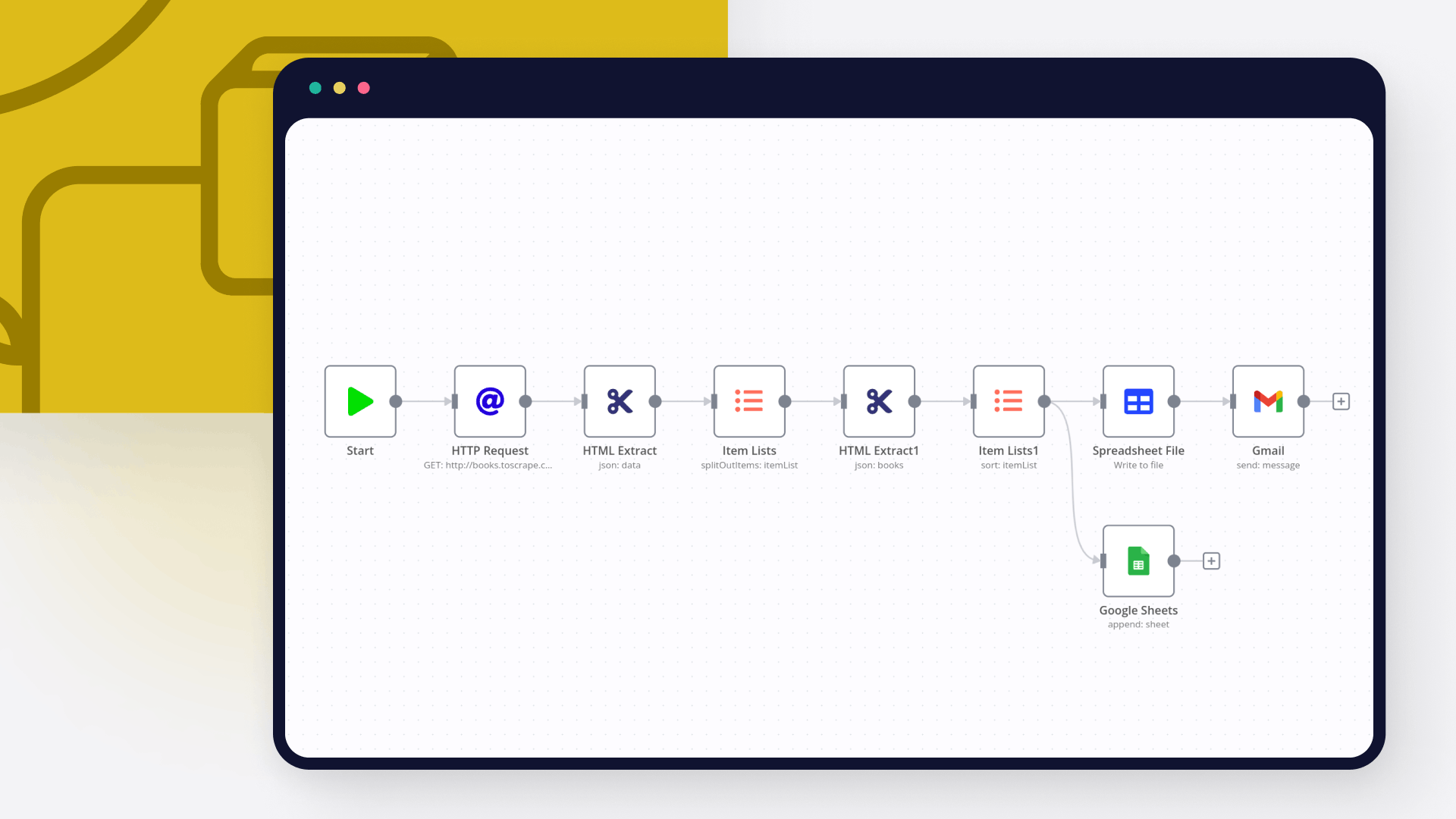Click the Start node output connector dot
The width and height of the screenshot is (1456, 819).
pos(396,401)
